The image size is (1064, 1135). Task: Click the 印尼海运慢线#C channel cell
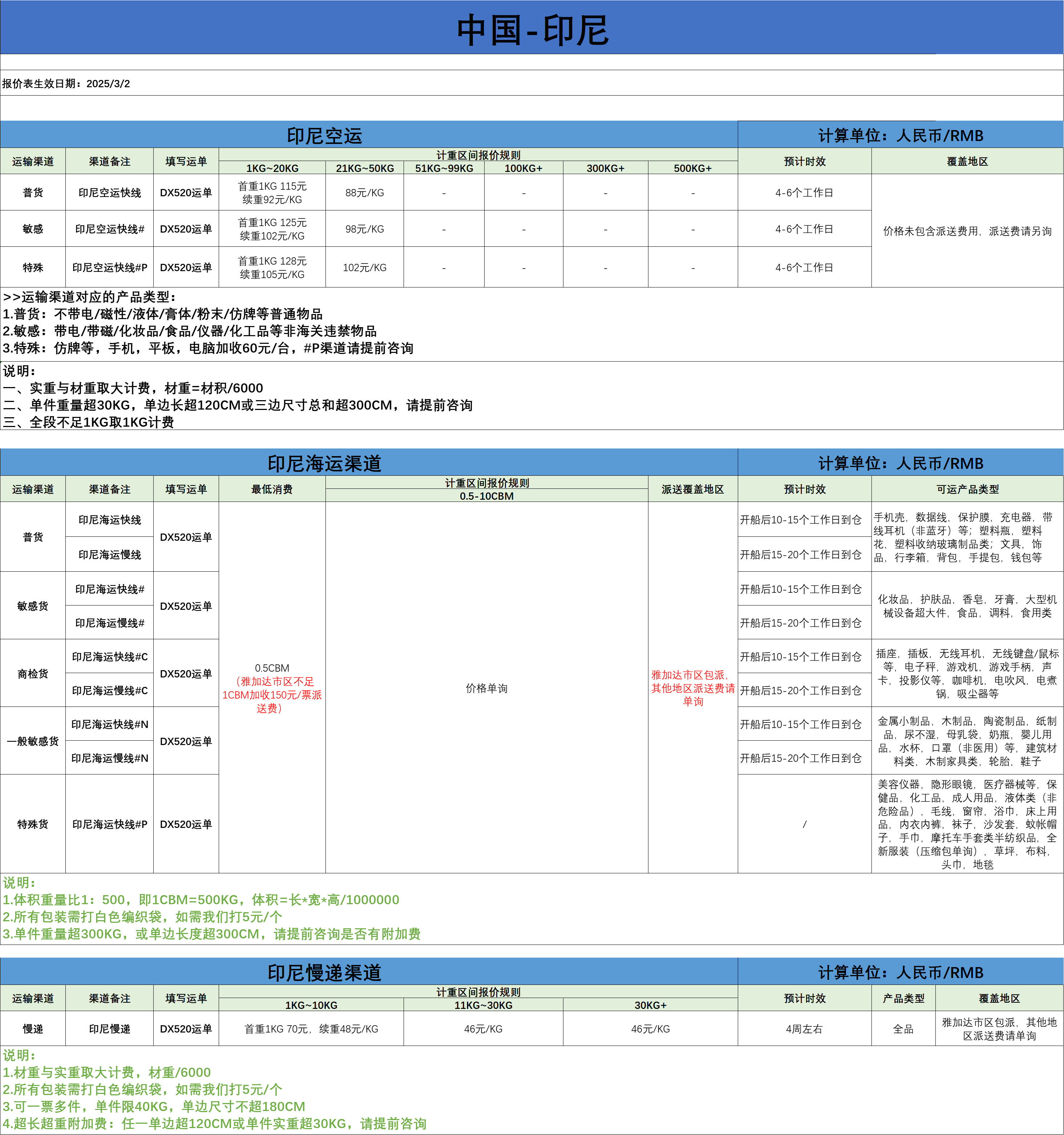(110, 690)
